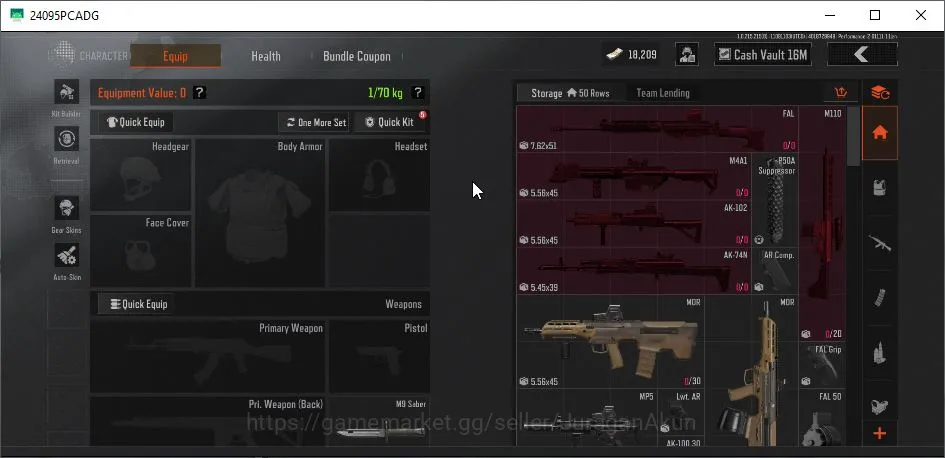
Task: Click the 1/70 kg weight text
Action: point(385,93)
